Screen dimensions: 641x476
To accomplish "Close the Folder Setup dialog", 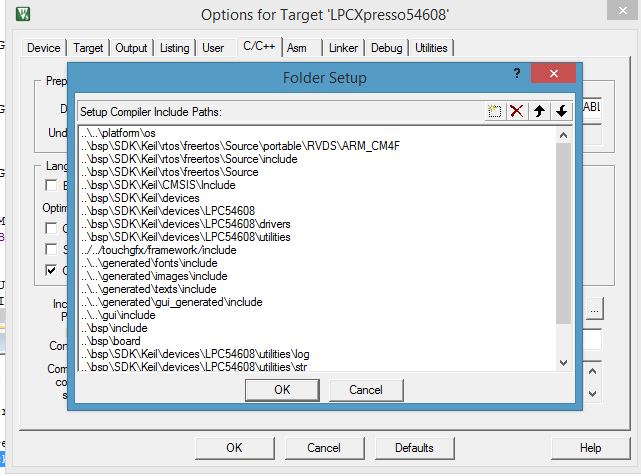I will click(x=554, y=73).
